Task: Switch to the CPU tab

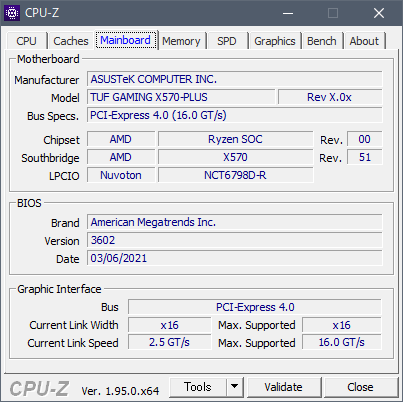Action: (26, 41)
